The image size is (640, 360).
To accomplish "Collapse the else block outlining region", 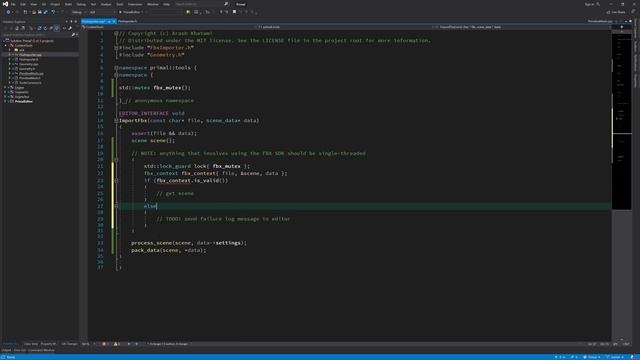I will pyautogui.click(x=116, y=206).
